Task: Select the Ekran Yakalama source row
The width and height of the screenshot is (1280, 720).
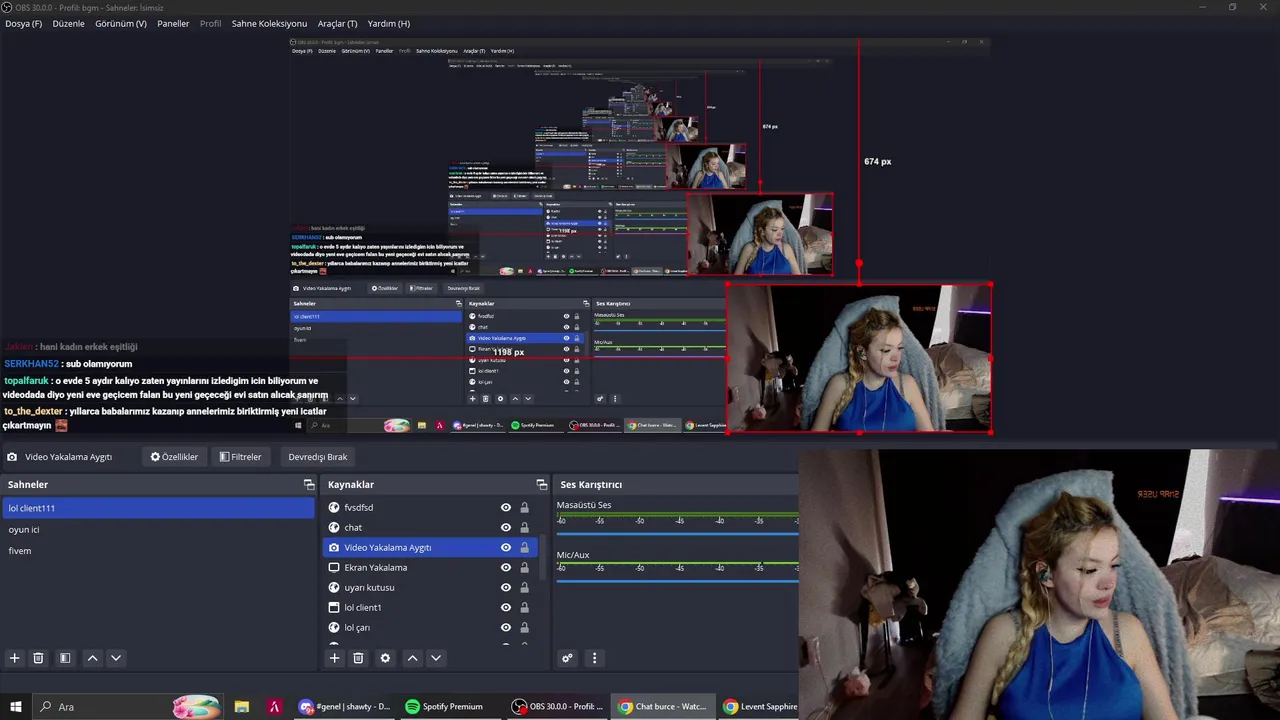Action: 430,568
